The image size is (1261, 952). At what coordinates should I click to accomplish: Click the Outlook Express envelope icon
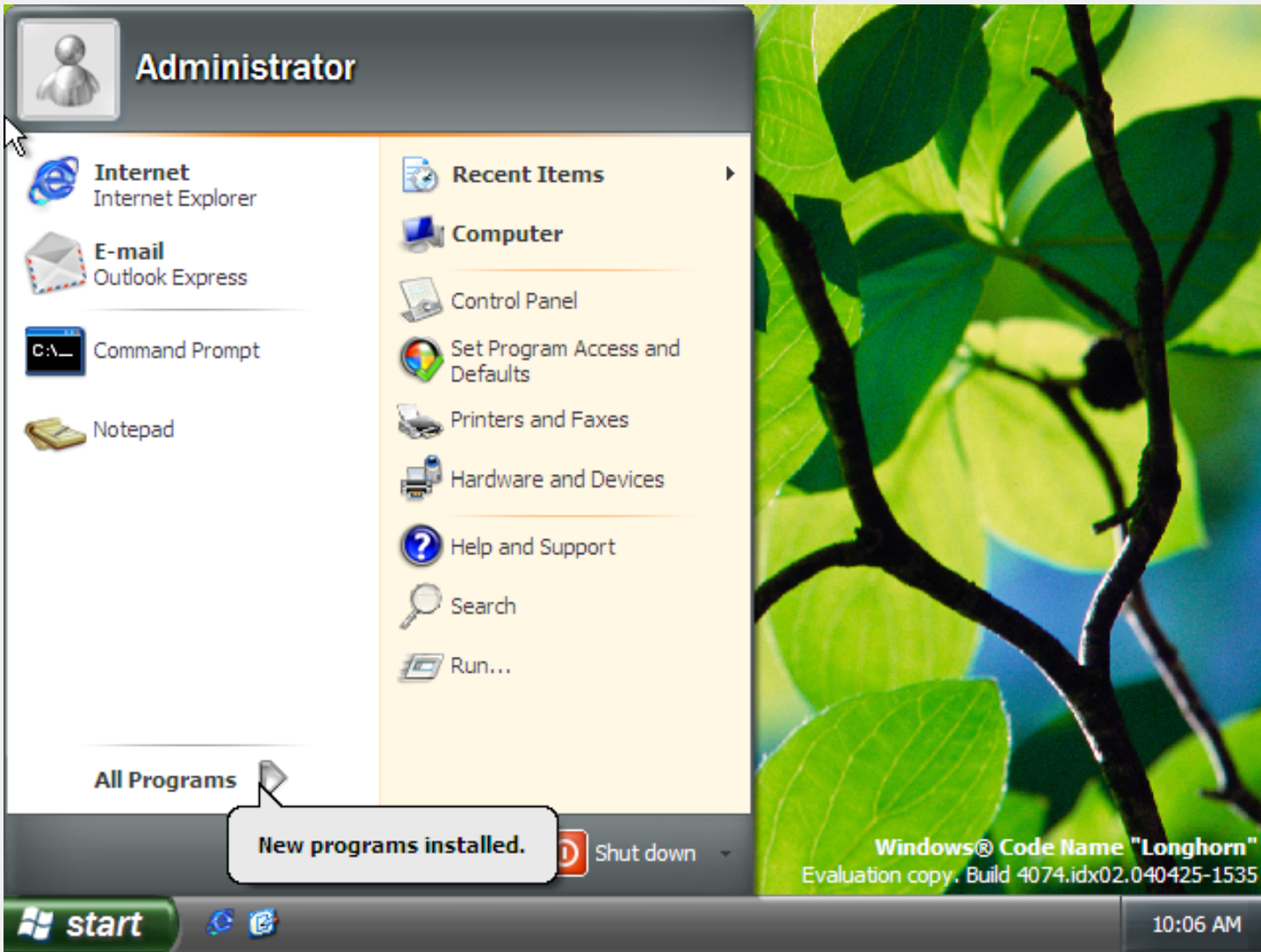(x=54, y=263)
